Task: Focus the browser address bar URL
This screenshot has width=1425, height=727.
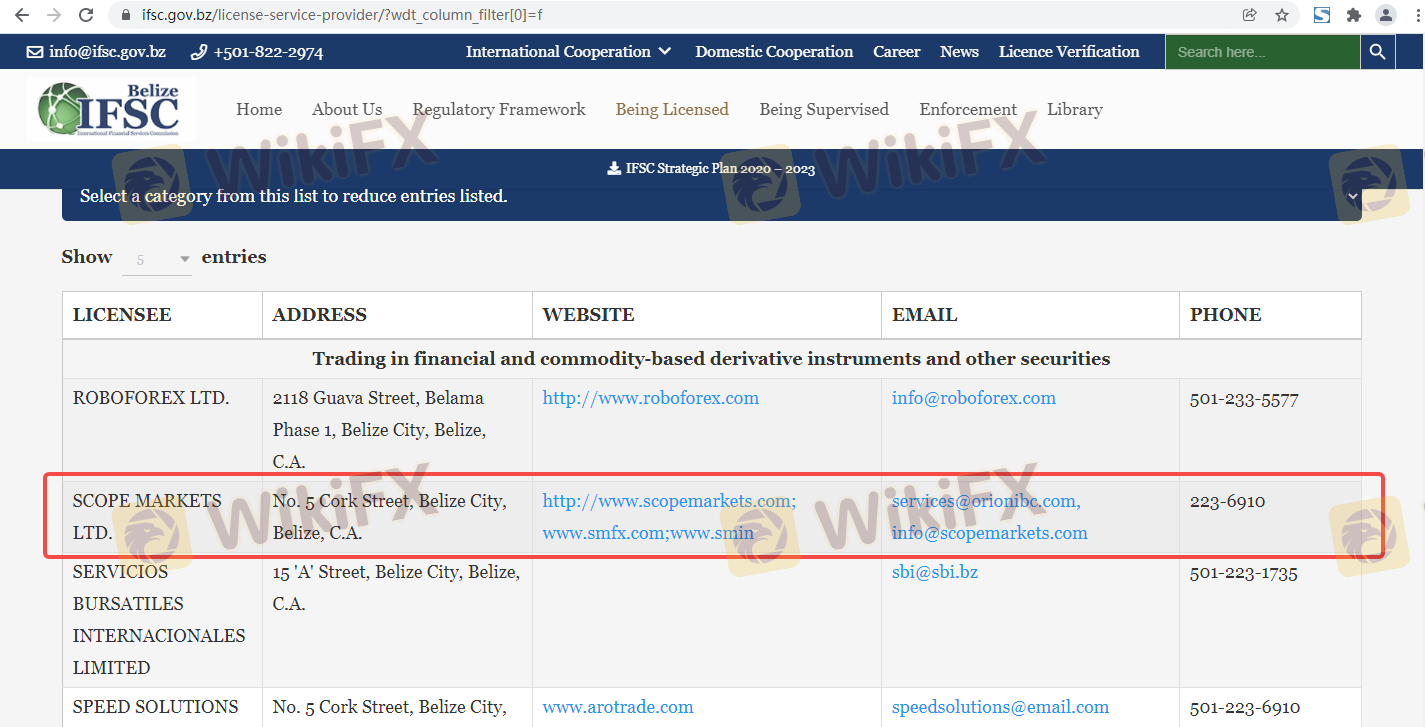Action: click(343, 16)
